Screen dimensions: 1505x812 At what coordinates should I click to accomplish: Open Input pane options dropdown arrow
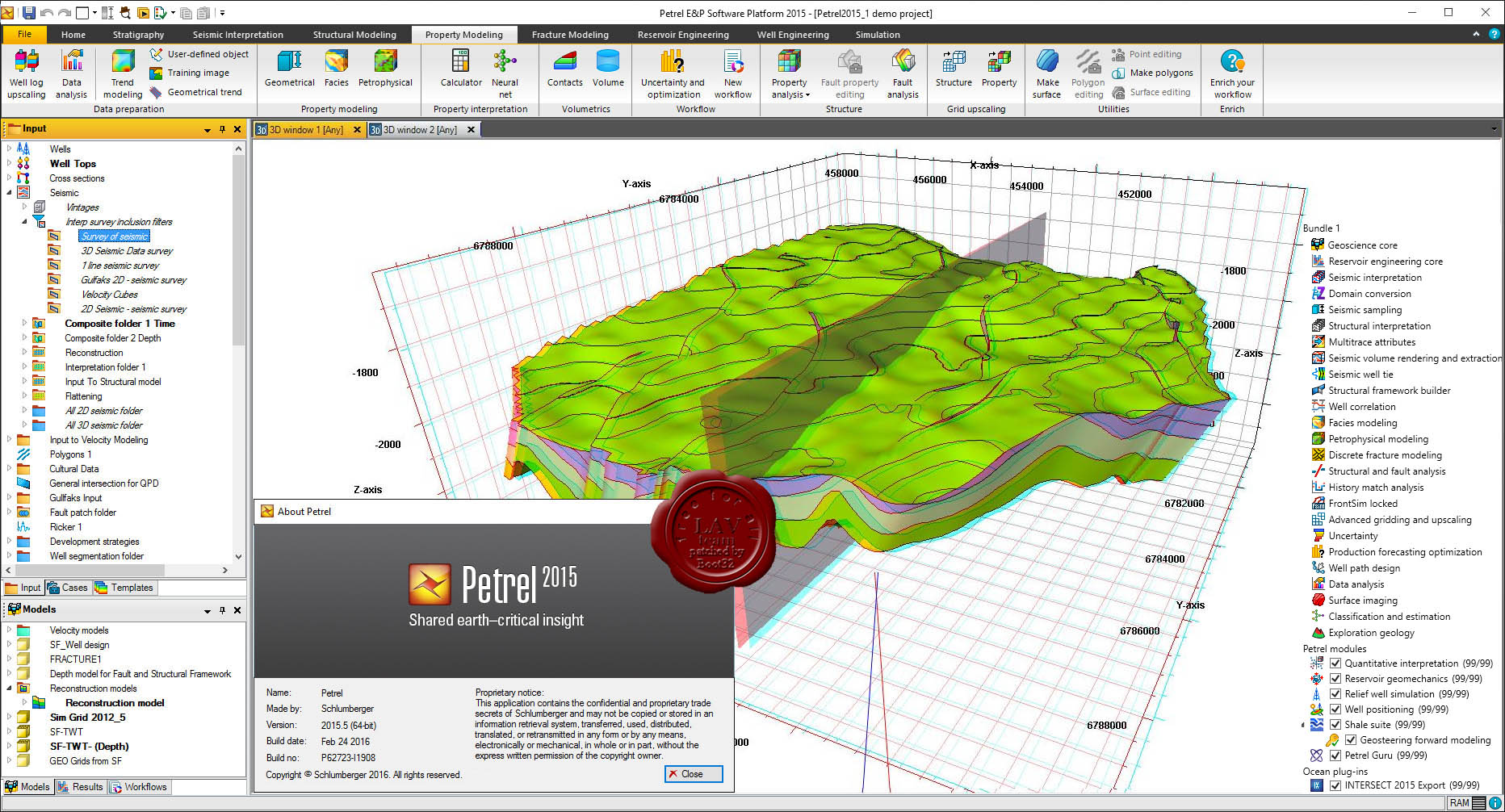pyautogui.click(x=207, y=129)
